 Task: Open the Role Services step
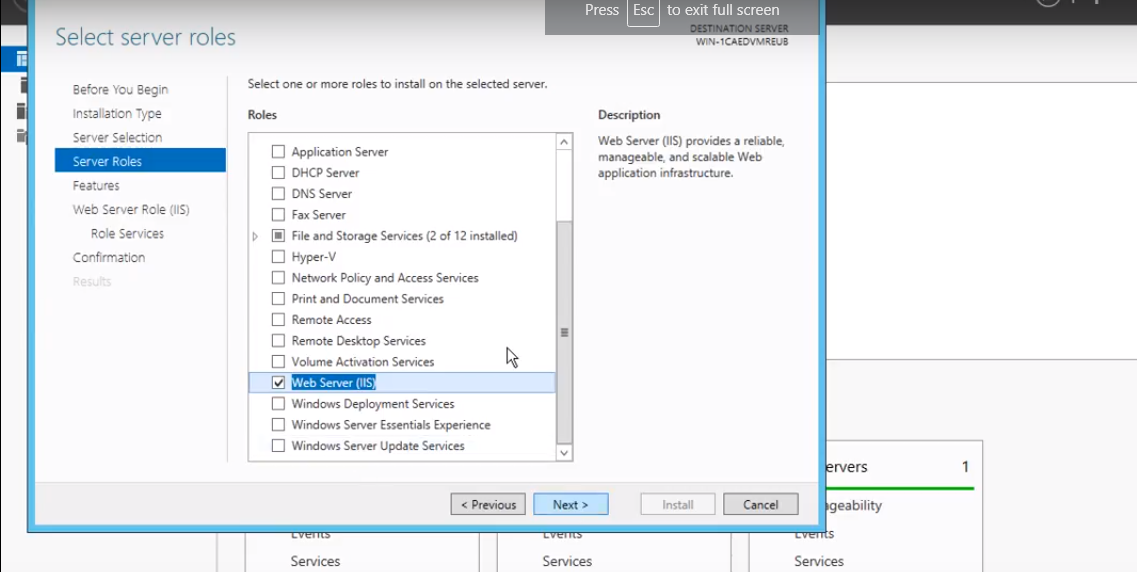click(x=128, y=233)
